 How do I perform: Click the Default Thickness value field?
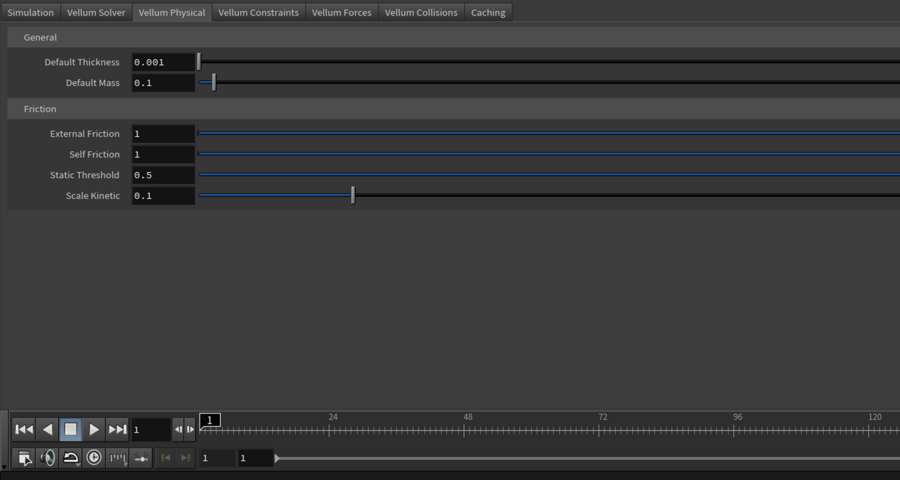click(164, 62)
